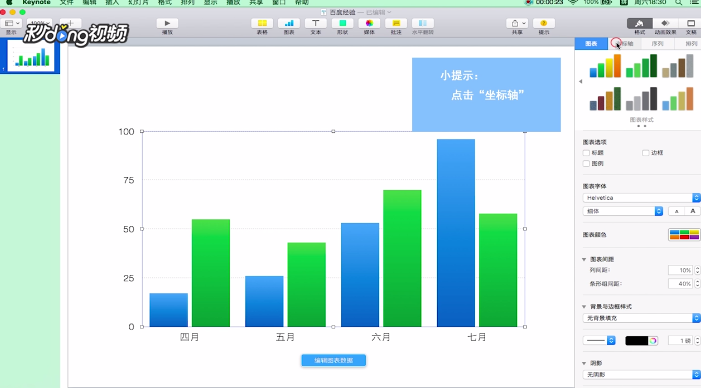The width and height of the screenshot is (701, 388).
Task: Click the bar group gap 40% field
Action: click(x=680, y=283)
